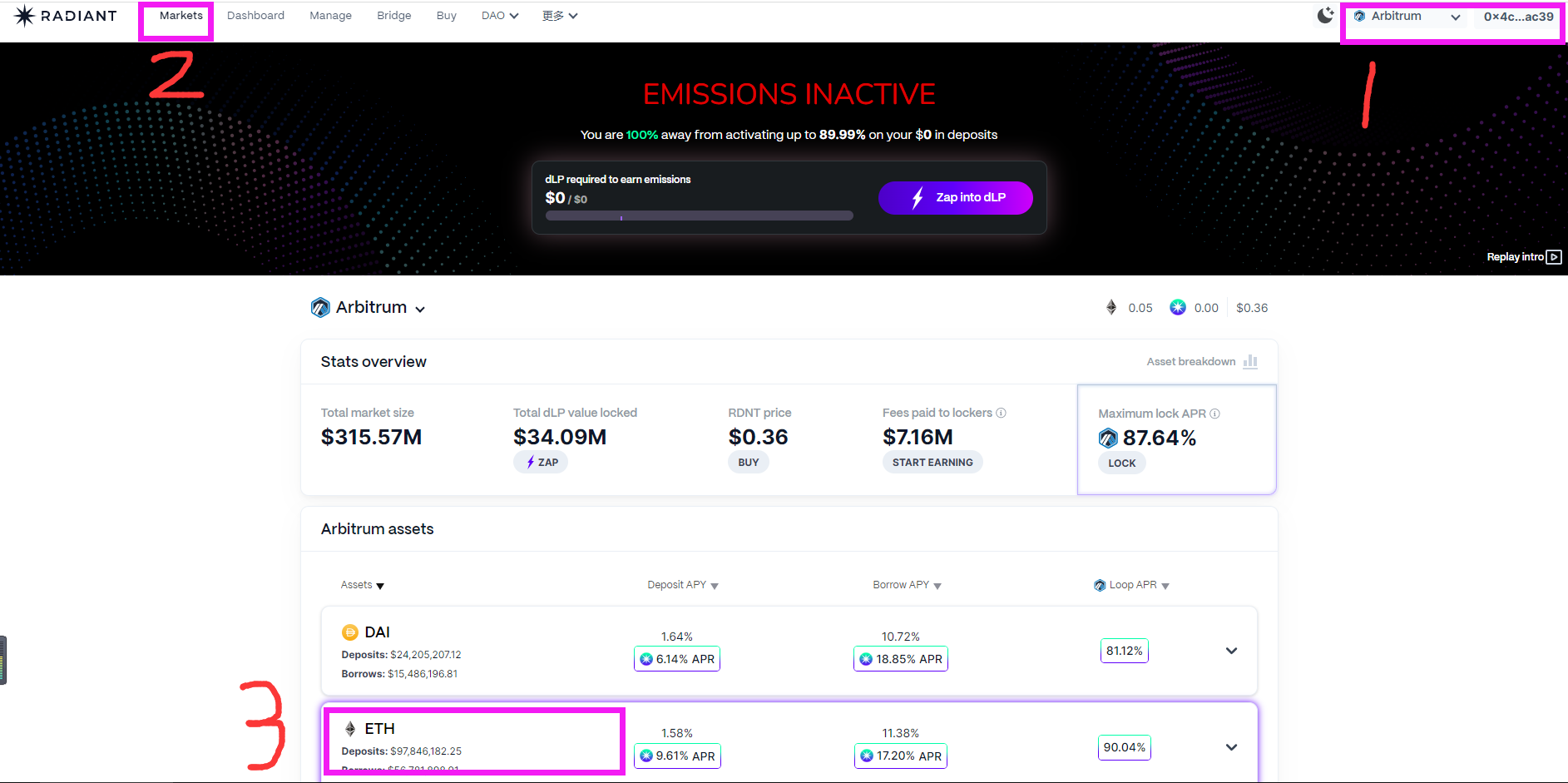Click the $0.36 price text
Image resolution: width=1568 pixels, height=783 pixels.
pyautogui.click(x=1252, y=308)
